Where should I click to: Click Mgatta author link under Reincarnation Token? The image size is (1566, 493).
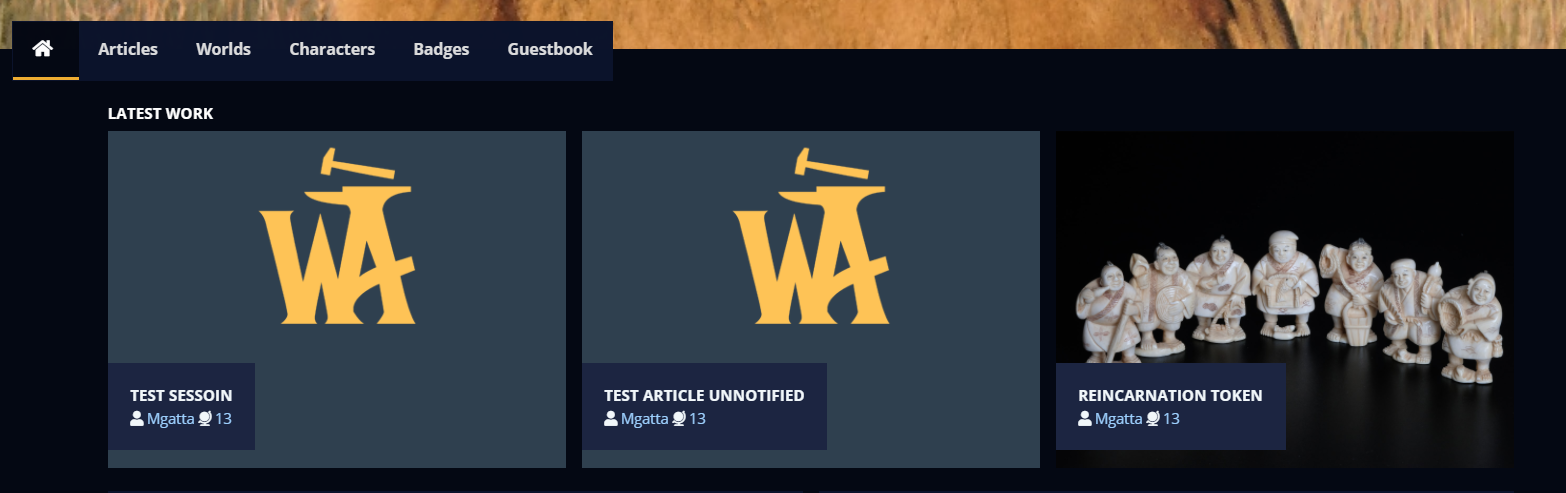(1118, 419)
